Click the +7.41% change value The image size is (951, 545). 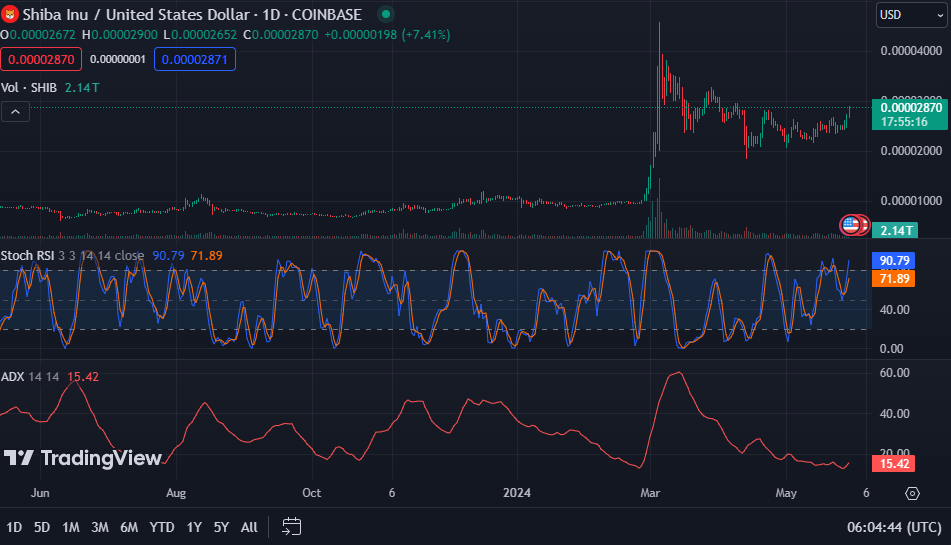click(427, 35)
